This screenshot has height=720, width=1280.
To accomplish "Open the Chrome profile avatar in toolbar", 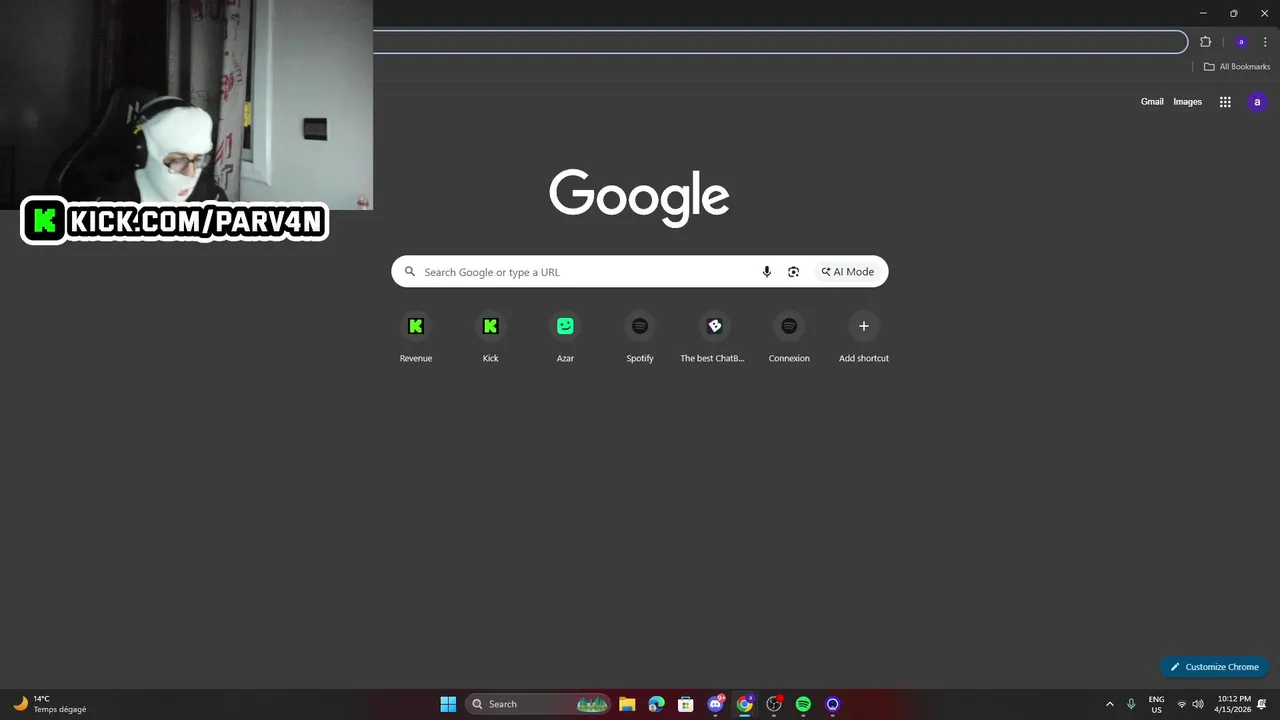I will [1241, 42].
